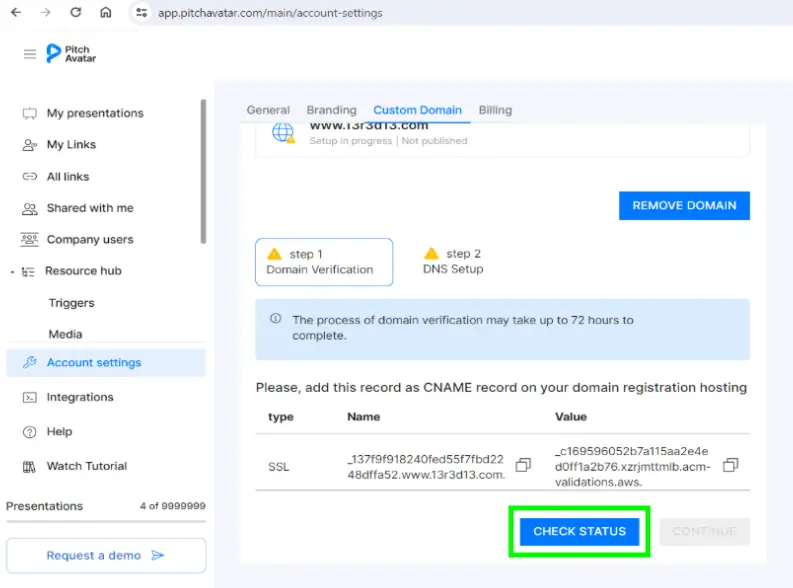Reload the page with the refresh icon

pos(76,12)
